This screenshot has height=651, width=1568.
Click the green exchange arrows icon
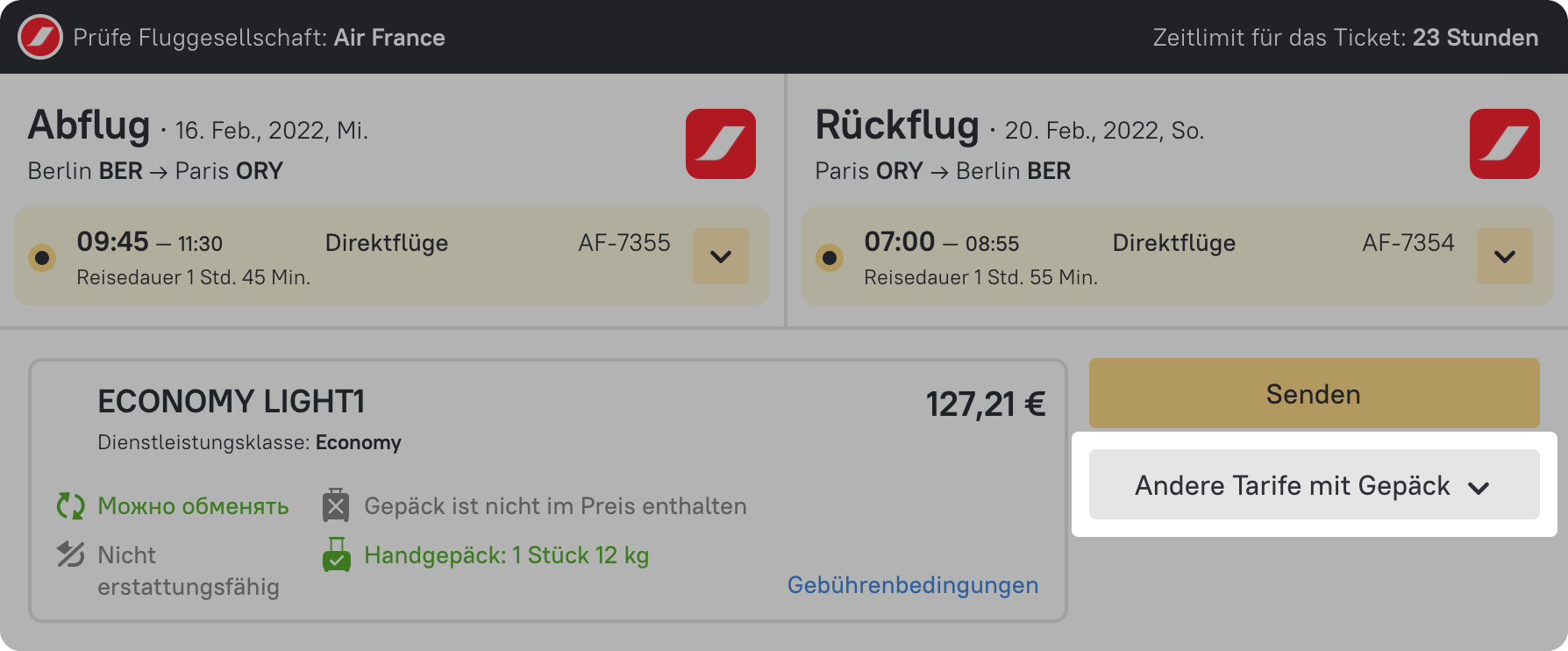tap(70, 506)
